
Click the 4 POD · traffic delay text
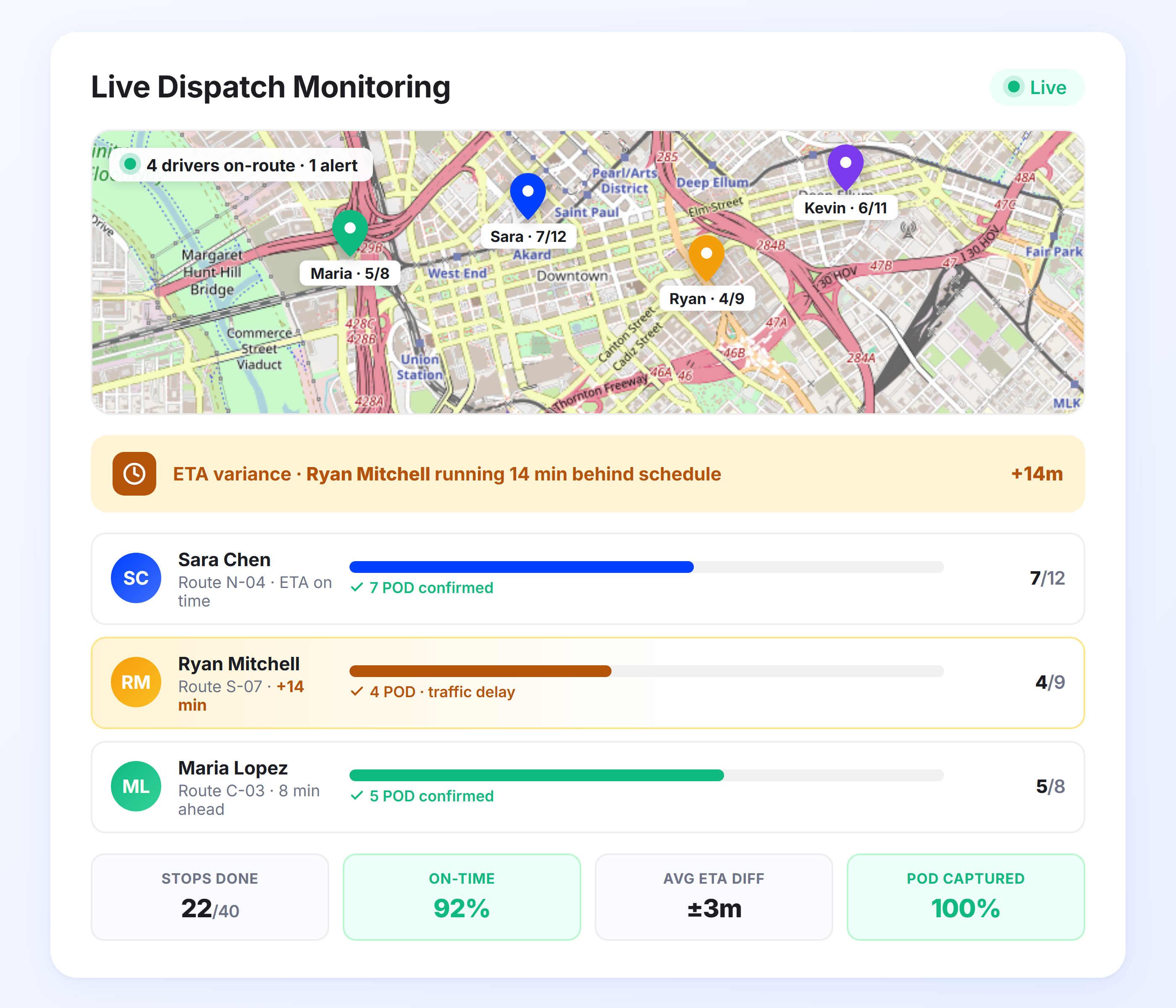[x=443, y=692]
